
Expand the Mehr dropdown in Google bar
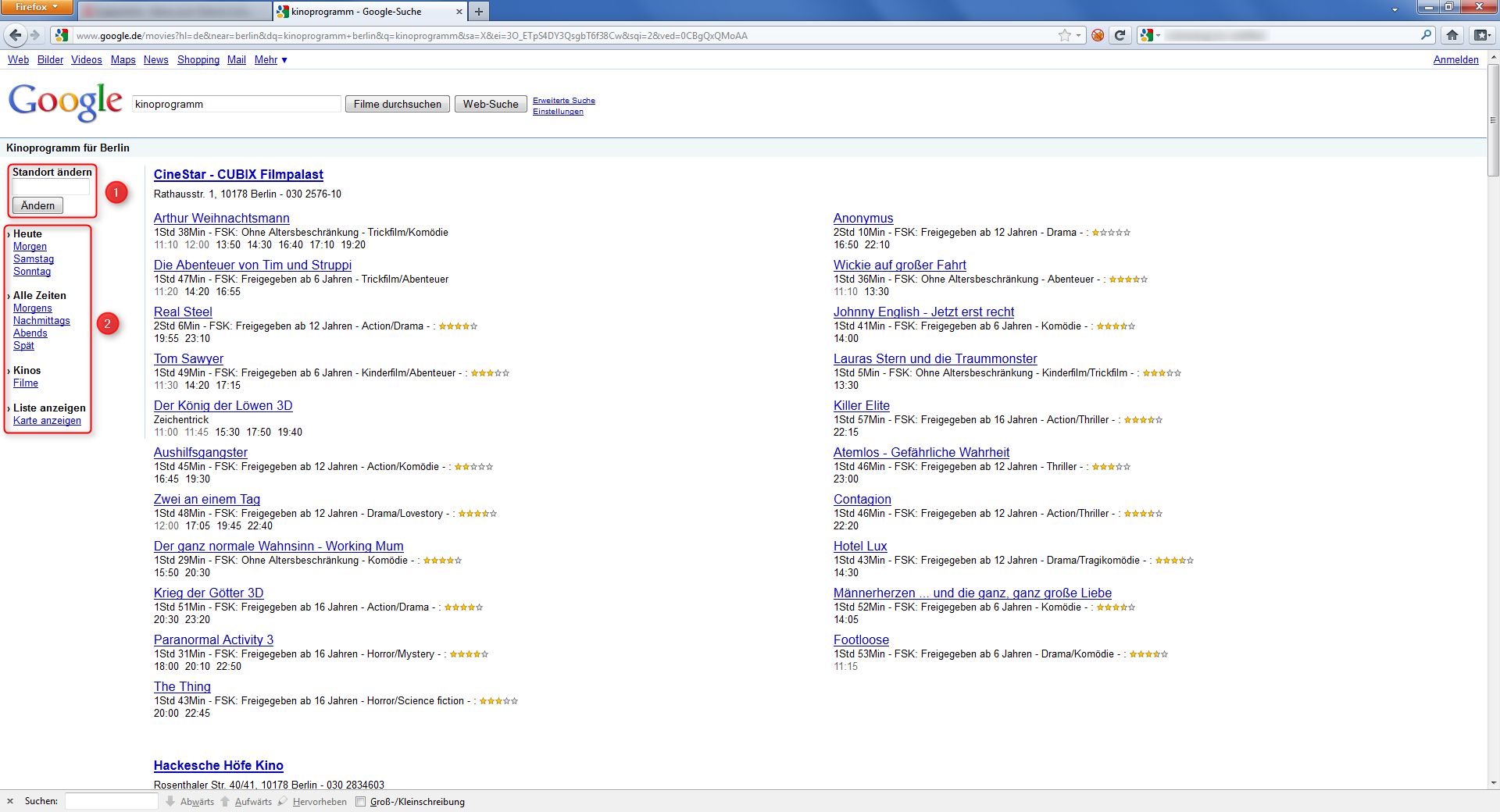(270, 60)
